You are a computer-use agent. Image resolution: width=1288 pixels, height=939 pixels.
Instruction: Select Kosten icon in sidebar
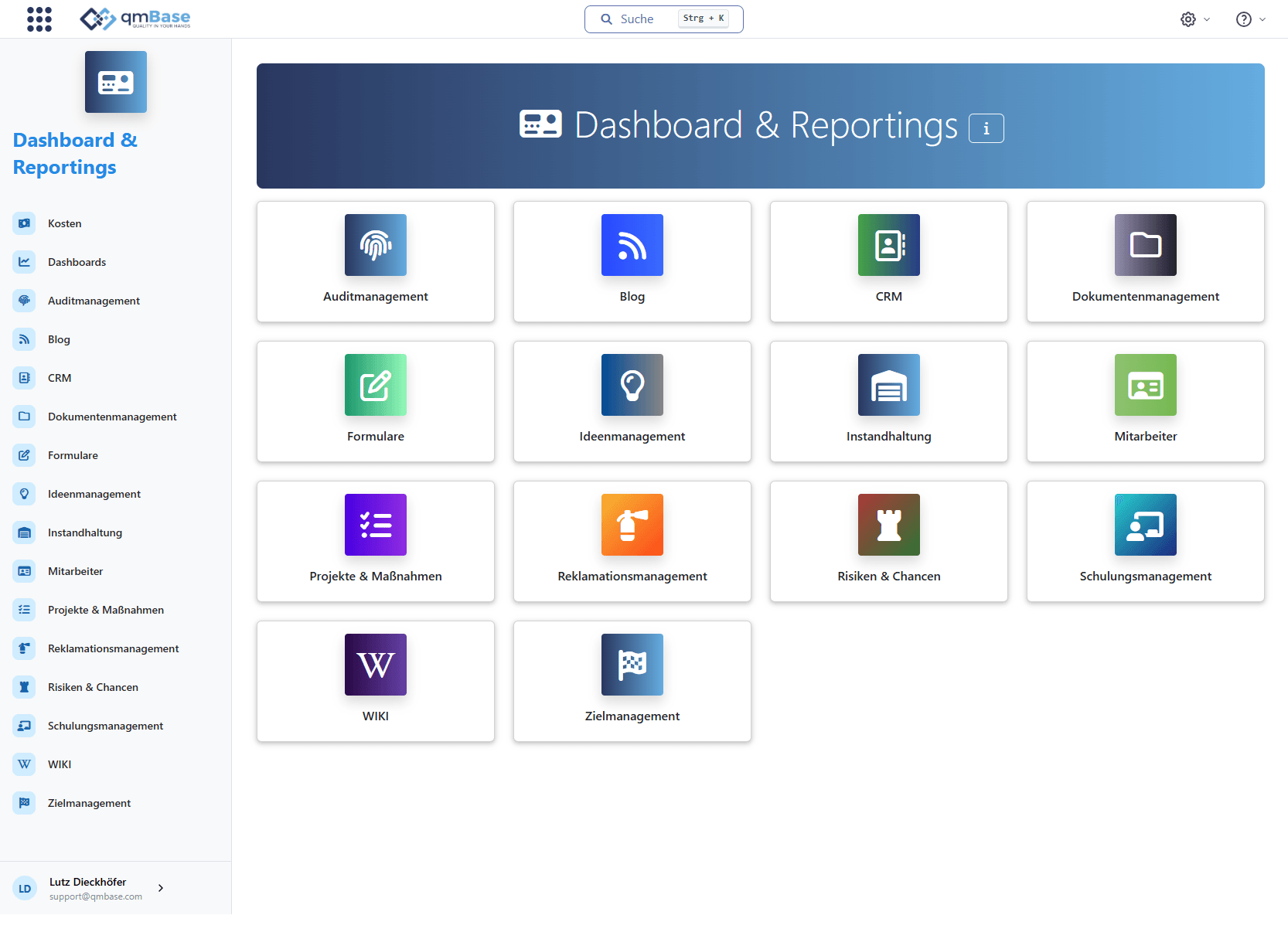point(25,223)
